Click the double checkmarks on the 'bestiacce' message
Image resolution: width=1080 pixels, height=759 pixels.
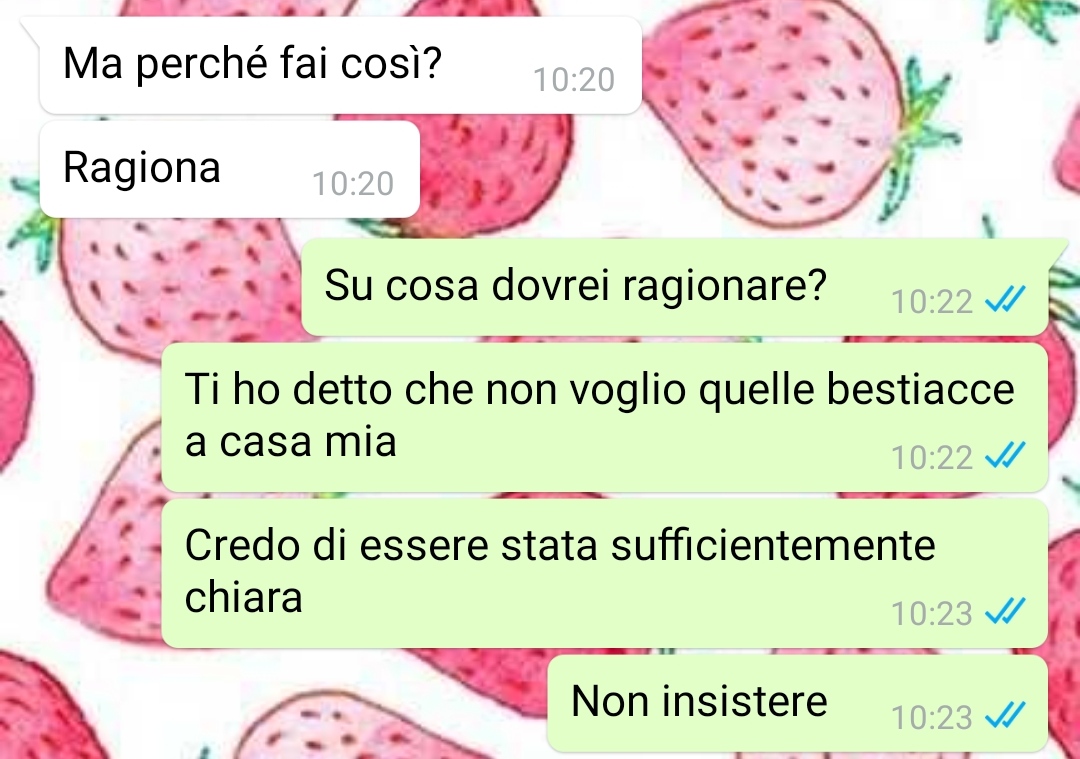coord(1005,456)
